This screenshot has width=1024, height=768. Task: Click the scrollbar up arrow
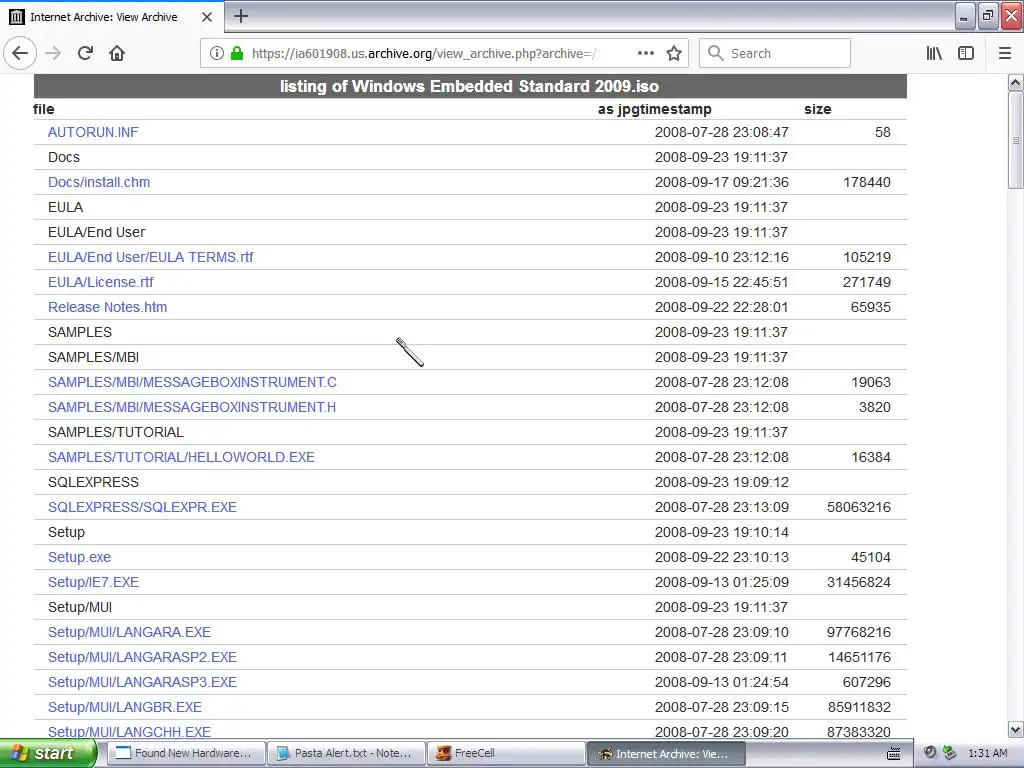point(1016,82)
